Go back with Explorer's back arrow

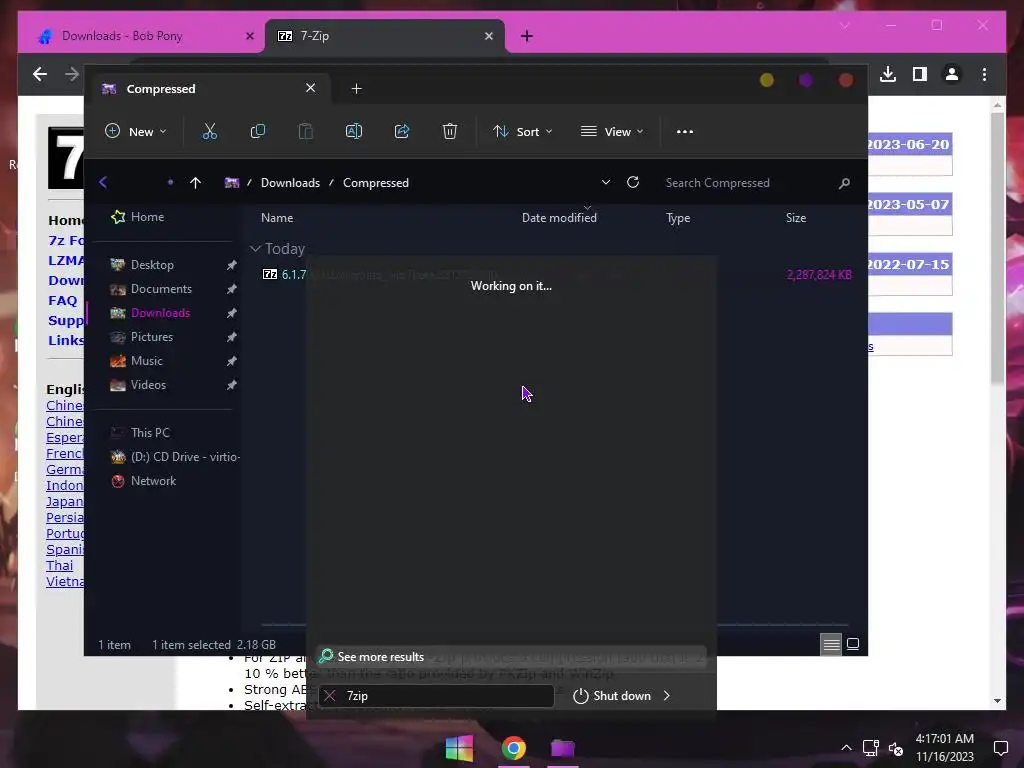pos(103,182)
